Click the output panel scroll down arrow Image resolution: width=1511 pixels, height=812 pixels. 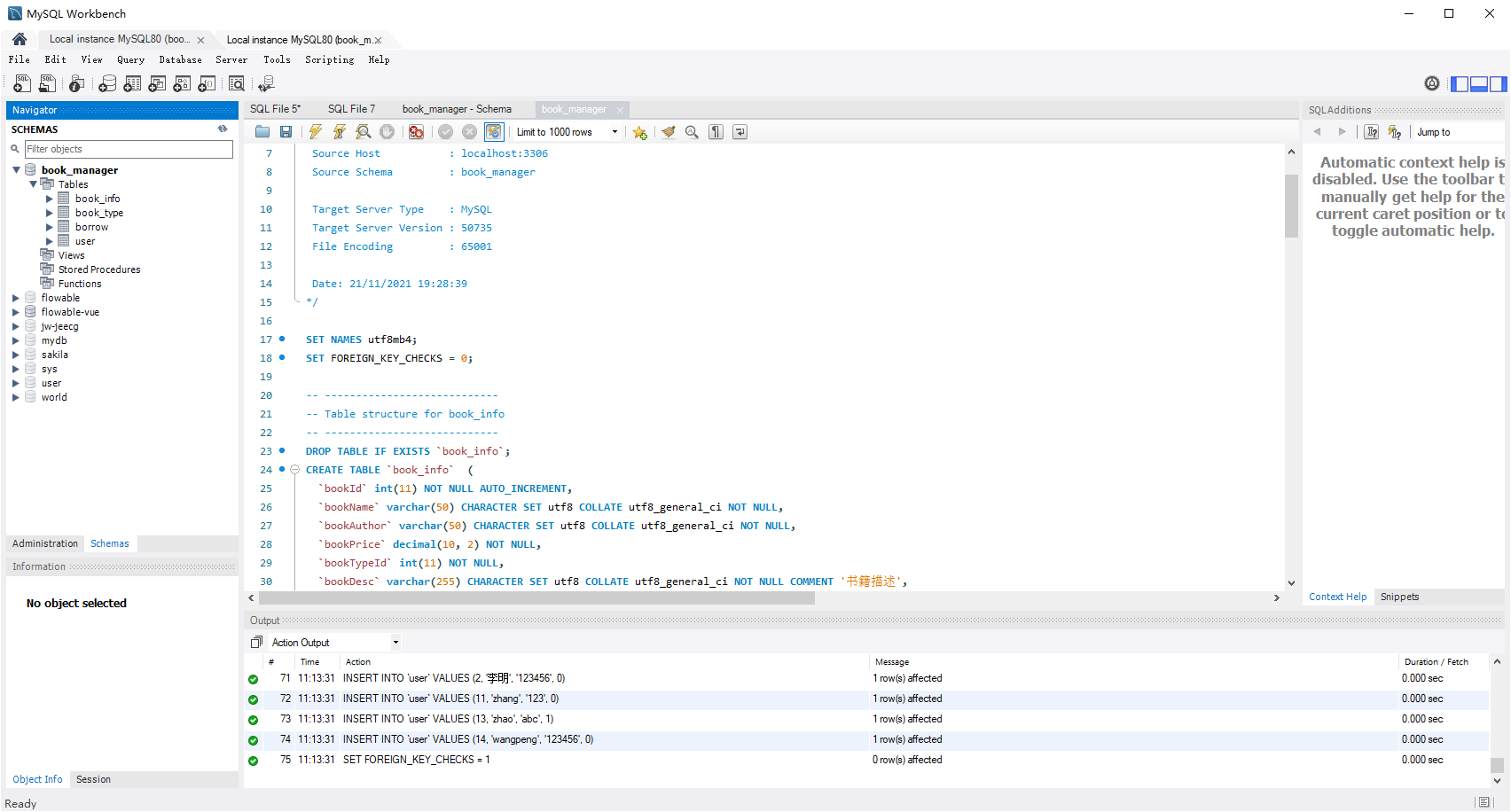pos(1497,781)
